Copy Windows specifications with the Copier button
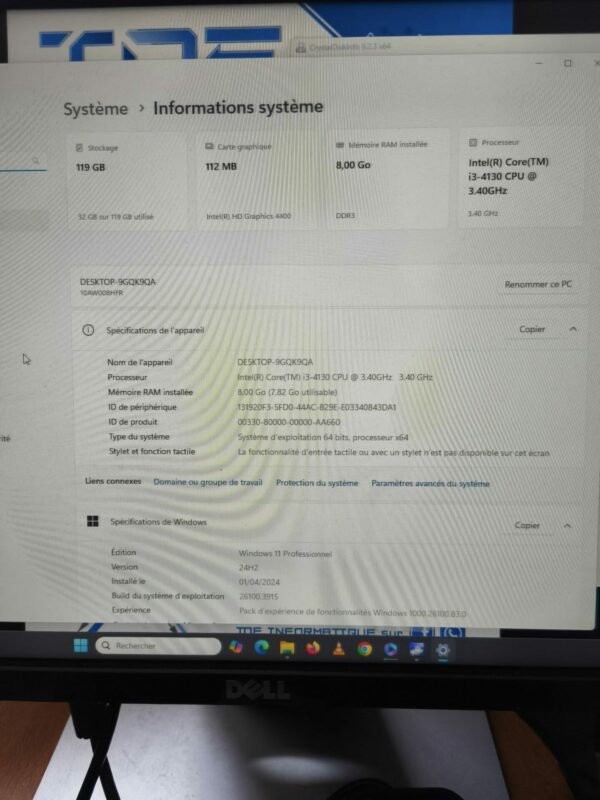The width and height of the screenshot is (600, 800). 527,525
